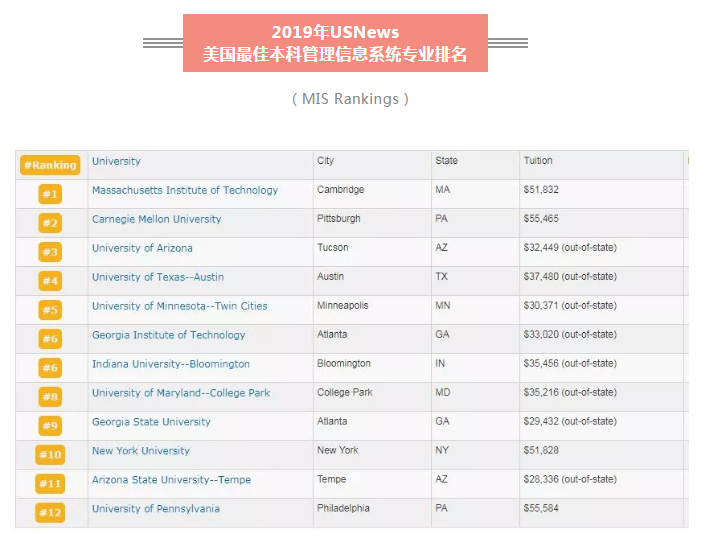
Task: Click the #6 badge beside Indiana University
Action: point(50,368)
